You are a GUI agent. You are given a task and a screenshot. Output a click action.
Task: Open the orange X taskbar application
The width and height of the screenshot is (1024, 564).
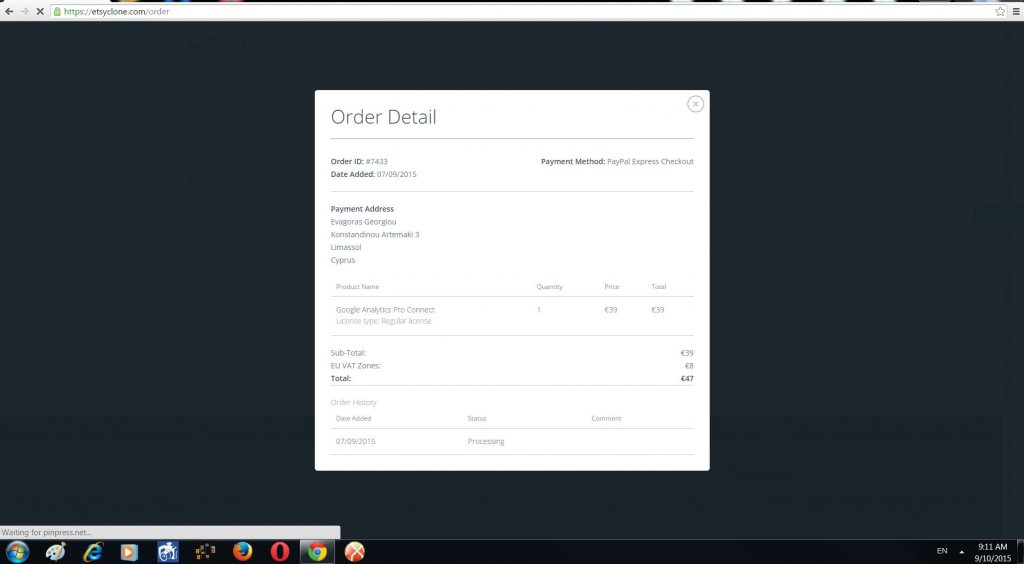click(x=355, y=552)
